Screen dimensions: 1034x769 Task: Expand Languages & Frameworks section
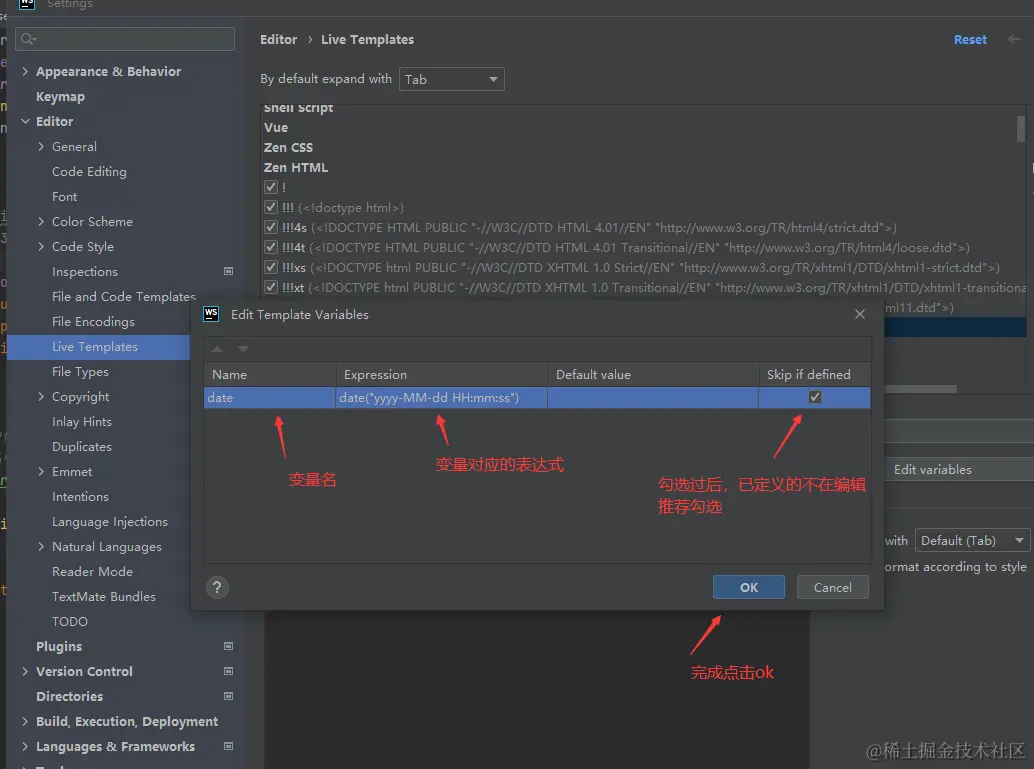tap(25, 747)
